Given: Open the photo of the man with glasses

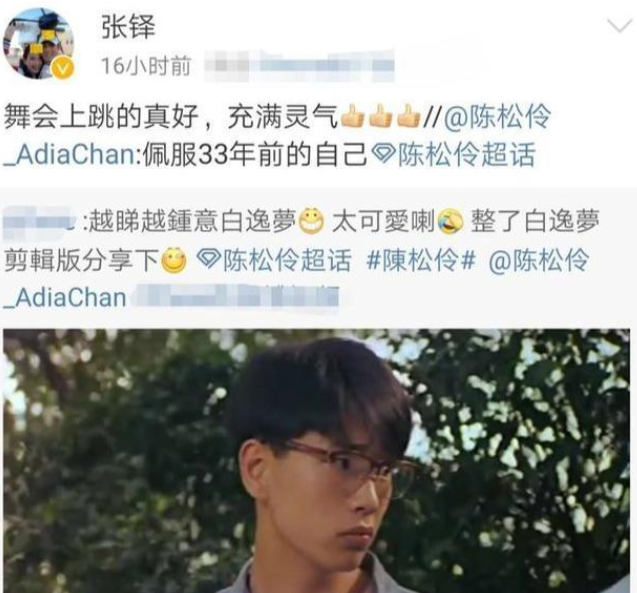Looking at the screenshot, I should pyautogui.click(x=317, y=461).
